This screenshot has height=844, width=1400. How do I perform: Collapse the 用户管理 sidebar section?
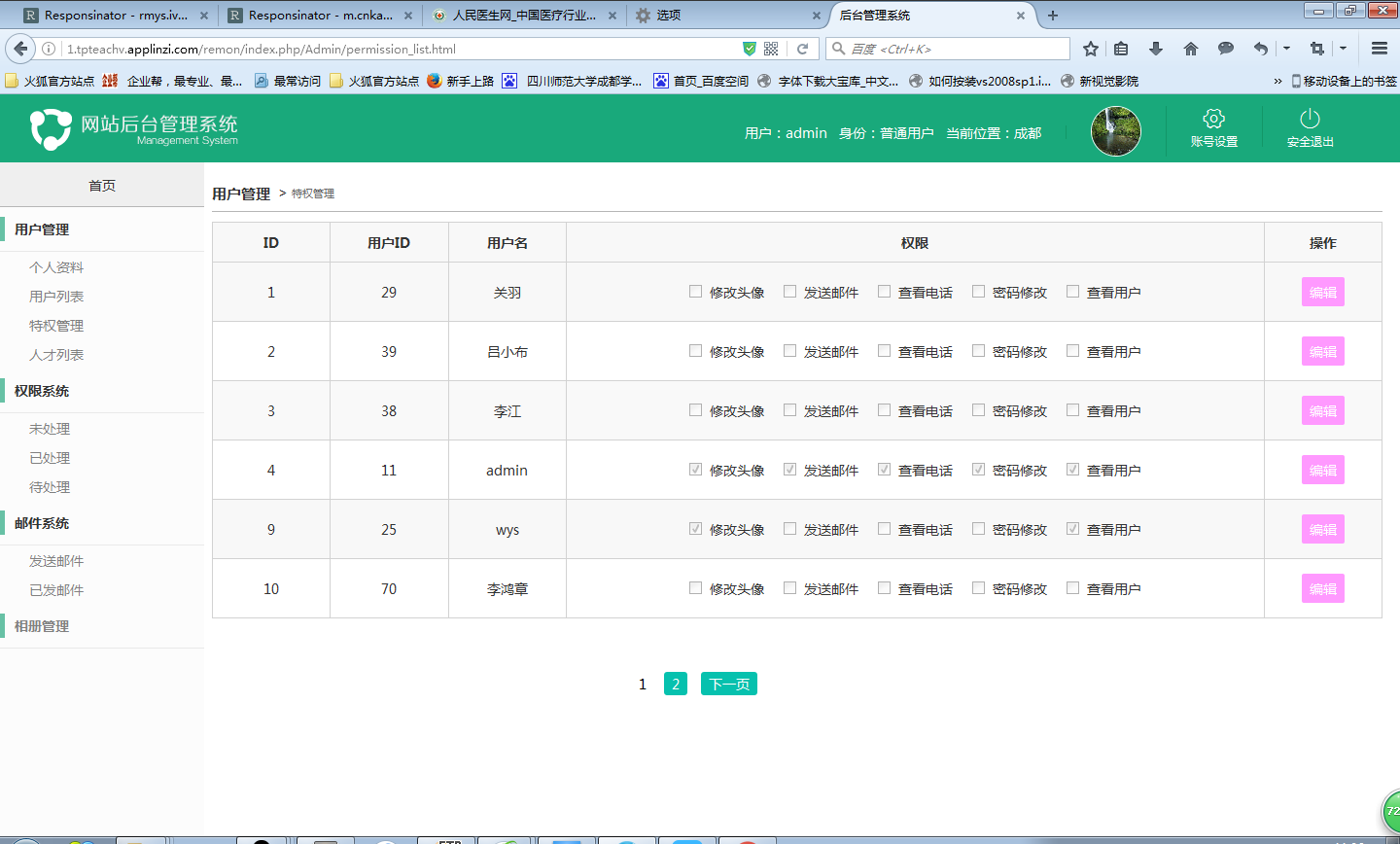tap(42, 229)
